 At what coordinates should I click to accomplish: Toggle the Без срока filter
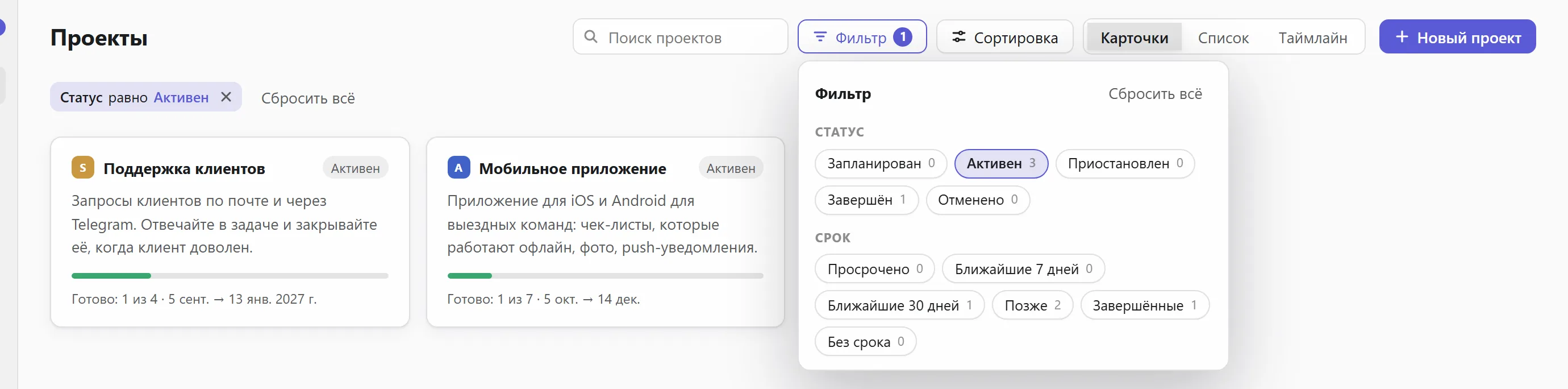pyautogui.click(x=866, y=342)
